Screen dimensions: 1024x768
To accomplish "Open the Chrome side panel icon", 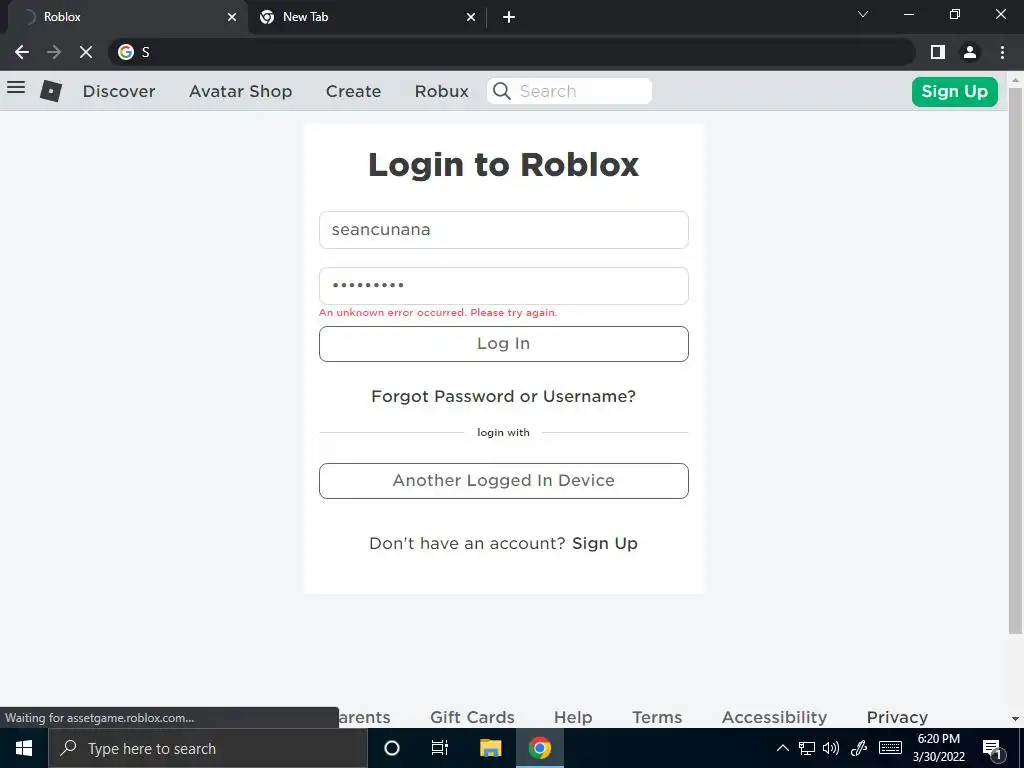I will 938,52.
